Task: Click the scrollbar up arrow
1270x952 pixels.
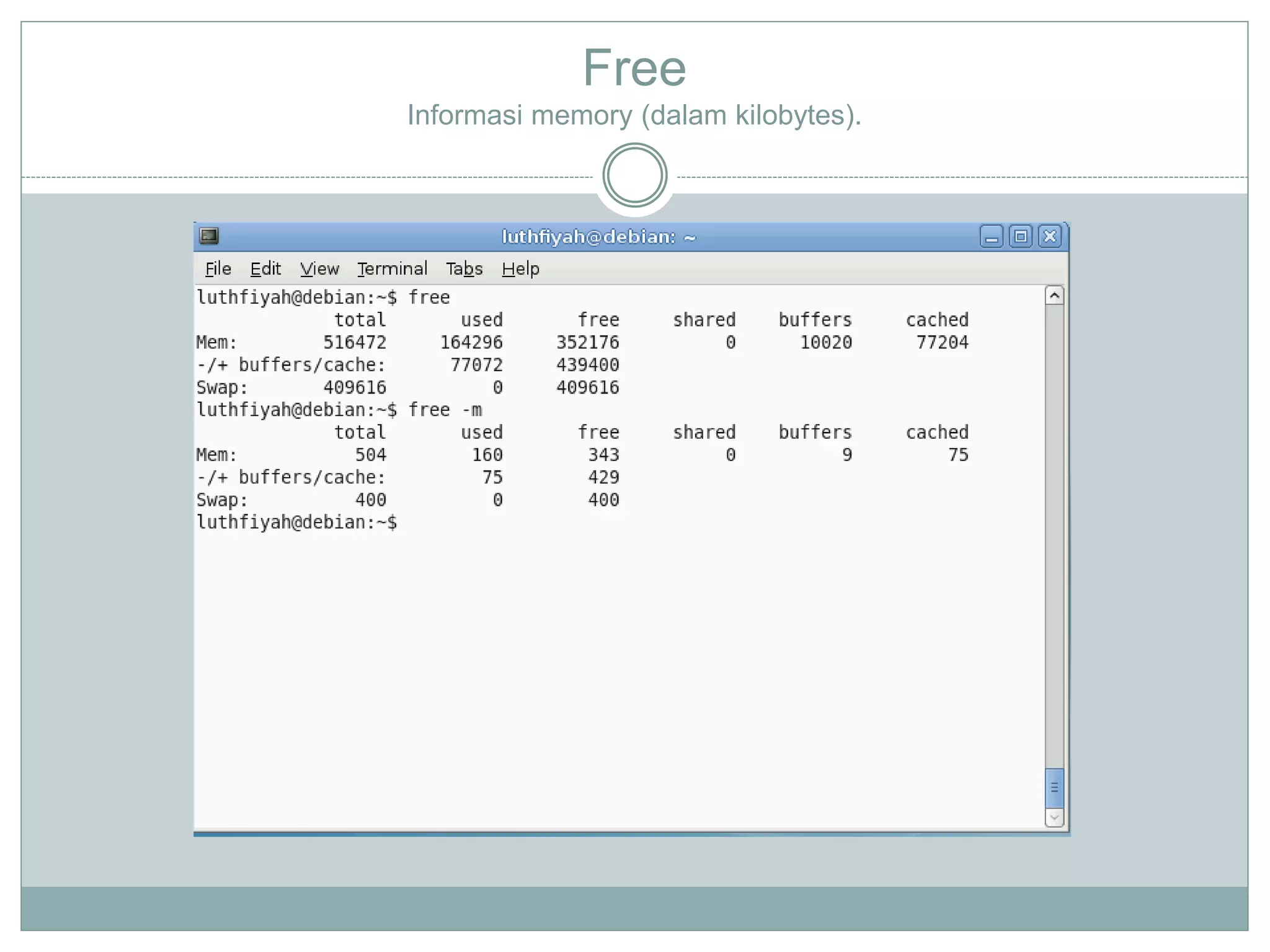Action: 1054,296
